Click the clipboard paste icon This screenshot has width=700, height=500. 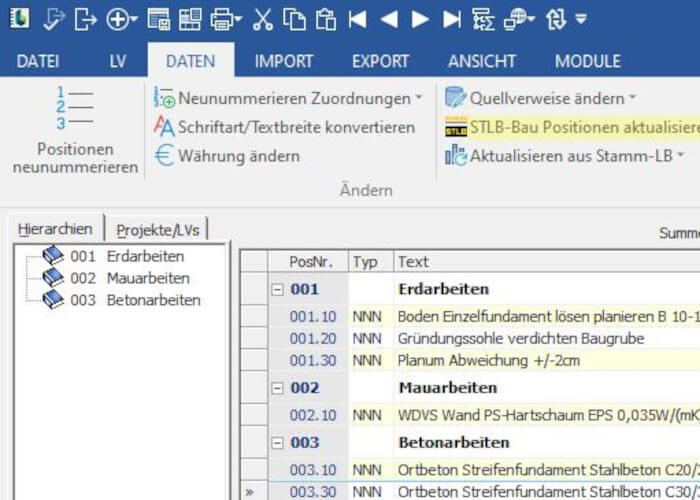[325, 20]
